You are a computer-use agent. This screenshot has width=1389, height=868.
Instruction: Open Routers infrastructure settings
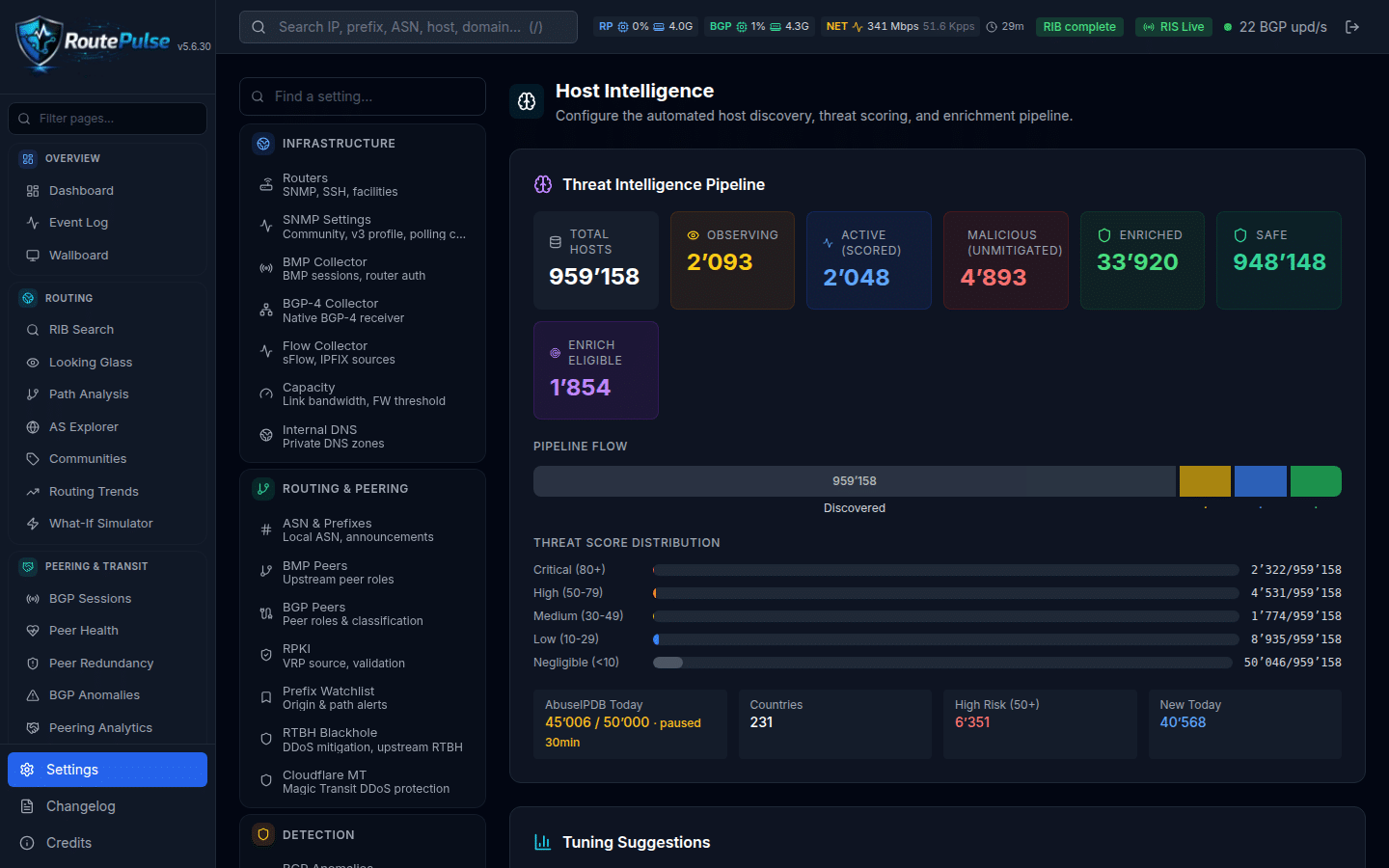[x=363, y=185]
